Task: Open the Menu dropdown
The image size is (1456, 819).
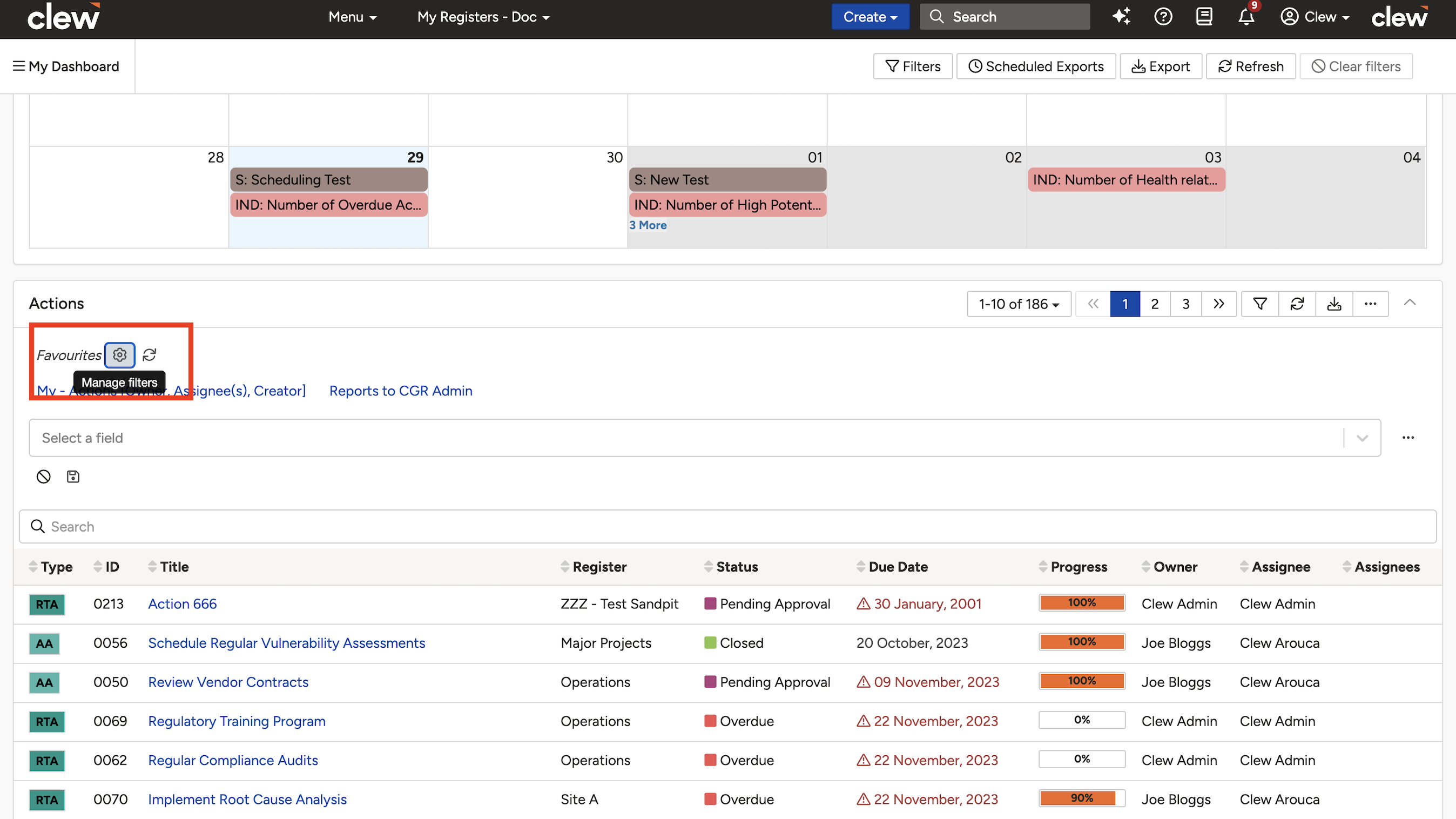Action: click(352, 17)
